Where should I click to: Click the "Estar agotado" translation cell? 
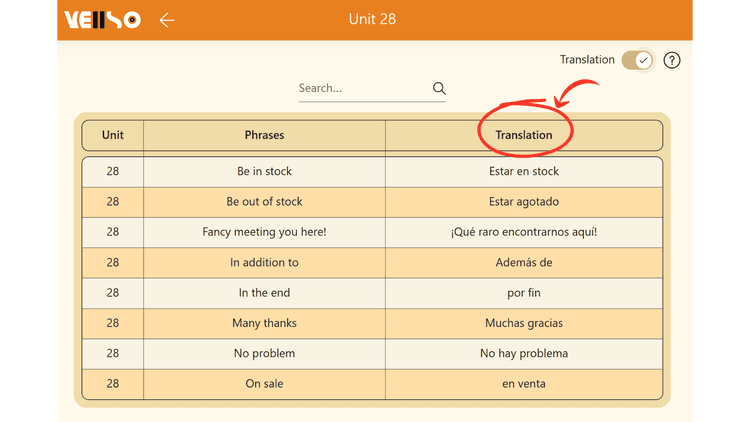(524, 202)
